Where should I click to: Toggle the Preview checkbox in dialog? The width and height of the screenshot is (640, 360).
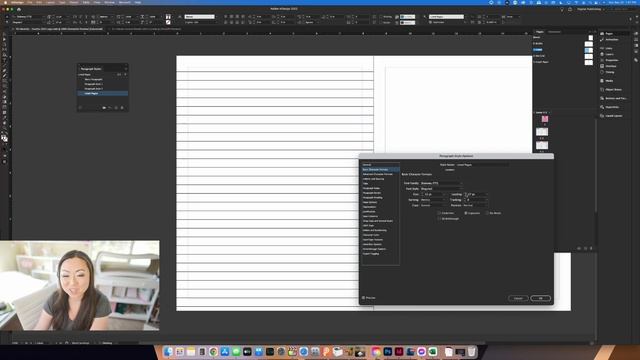[x=363, y=298]
